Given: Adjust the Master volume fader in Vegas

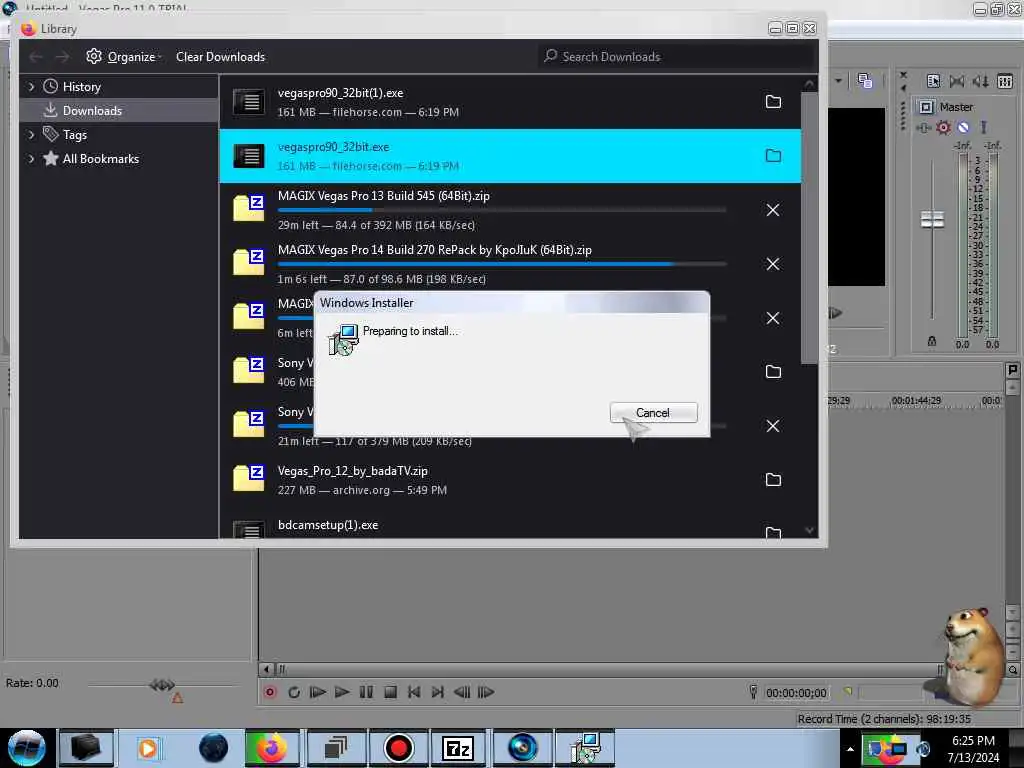Looking at the screenshot, I should [932, 219].
